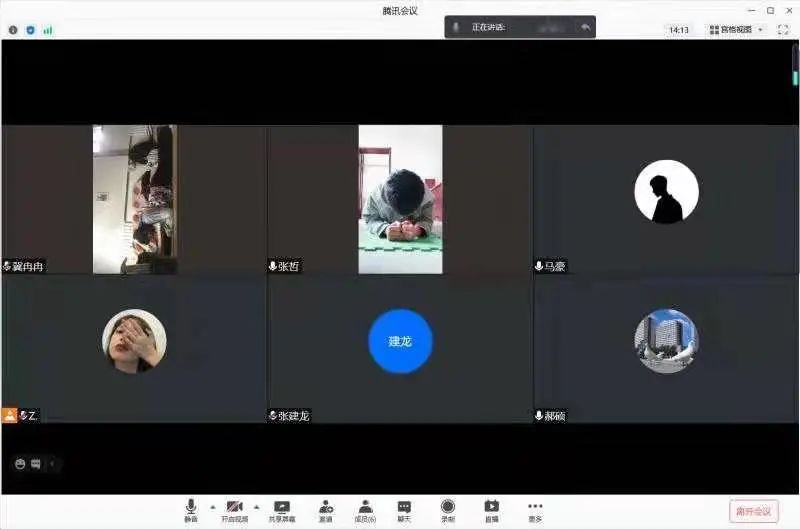Turn on video with the camera icon
Image resolution: width=800 pixels, height=529 pixels.
234,511
